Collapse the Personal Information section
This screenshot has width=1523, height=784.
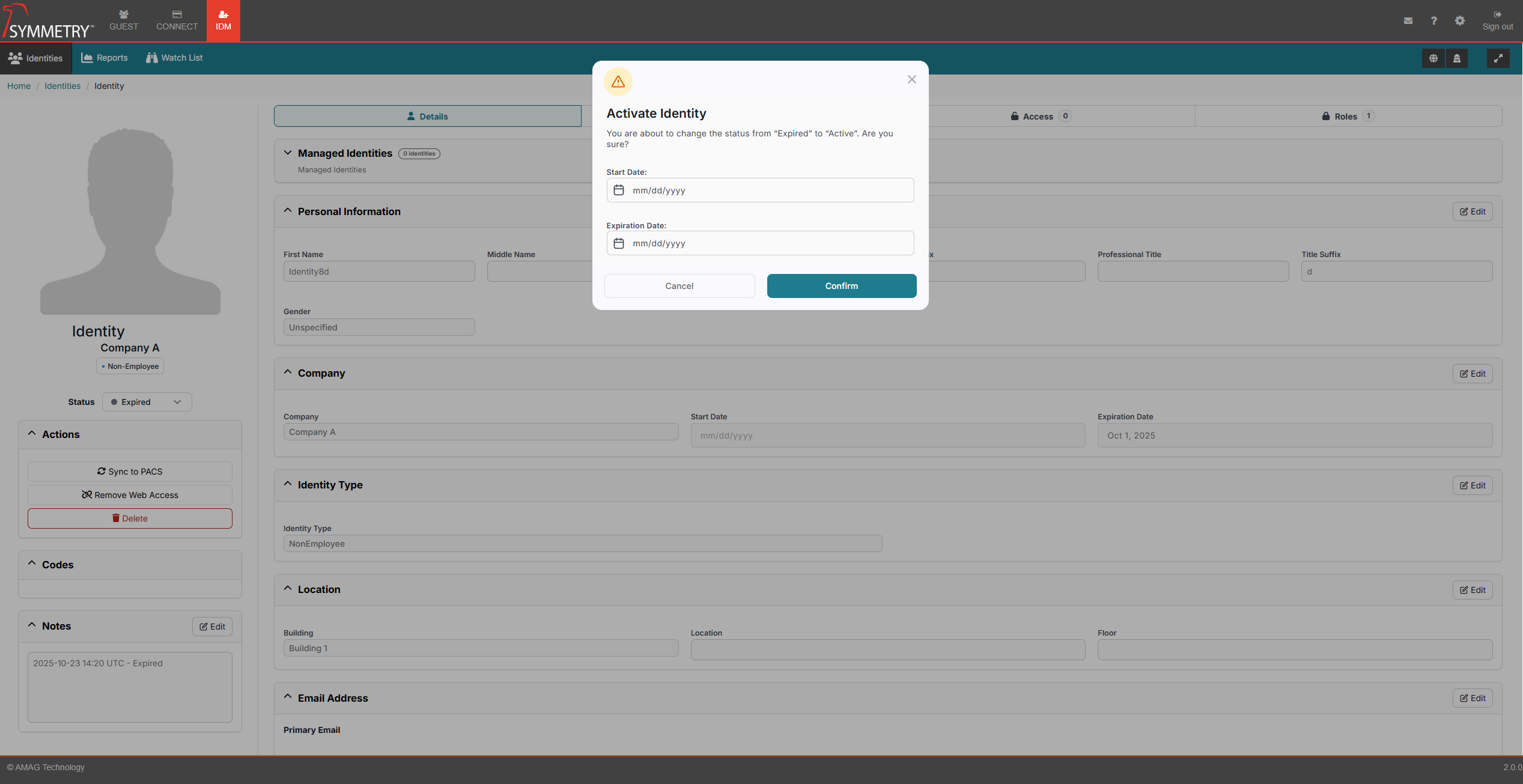(288, 211)
